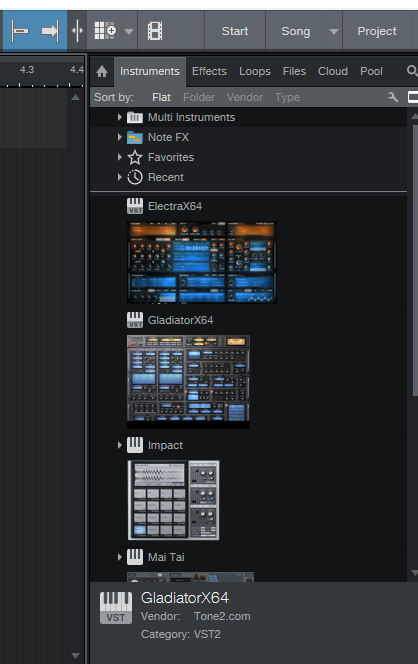Switch to the Effects tab

[x=209, y=71]
